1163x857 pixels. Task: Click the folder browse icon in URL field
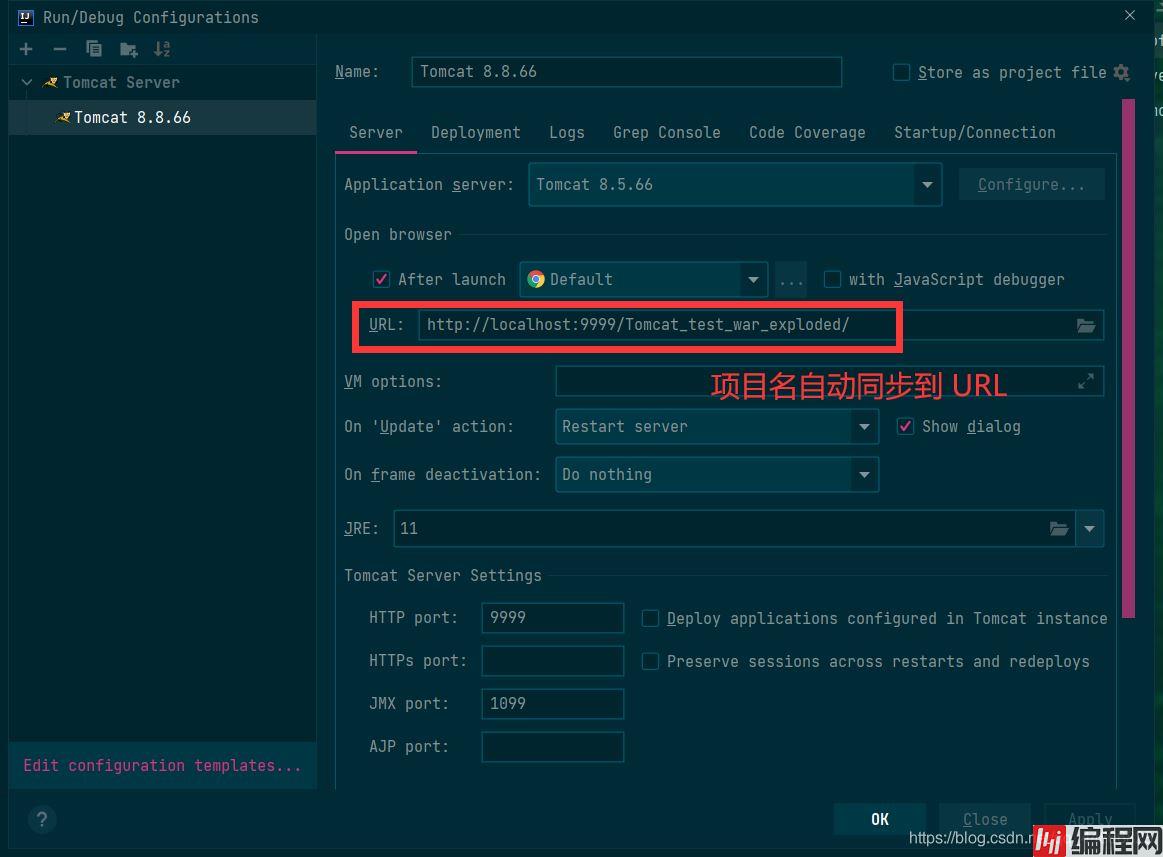[x=1085, y=325]
